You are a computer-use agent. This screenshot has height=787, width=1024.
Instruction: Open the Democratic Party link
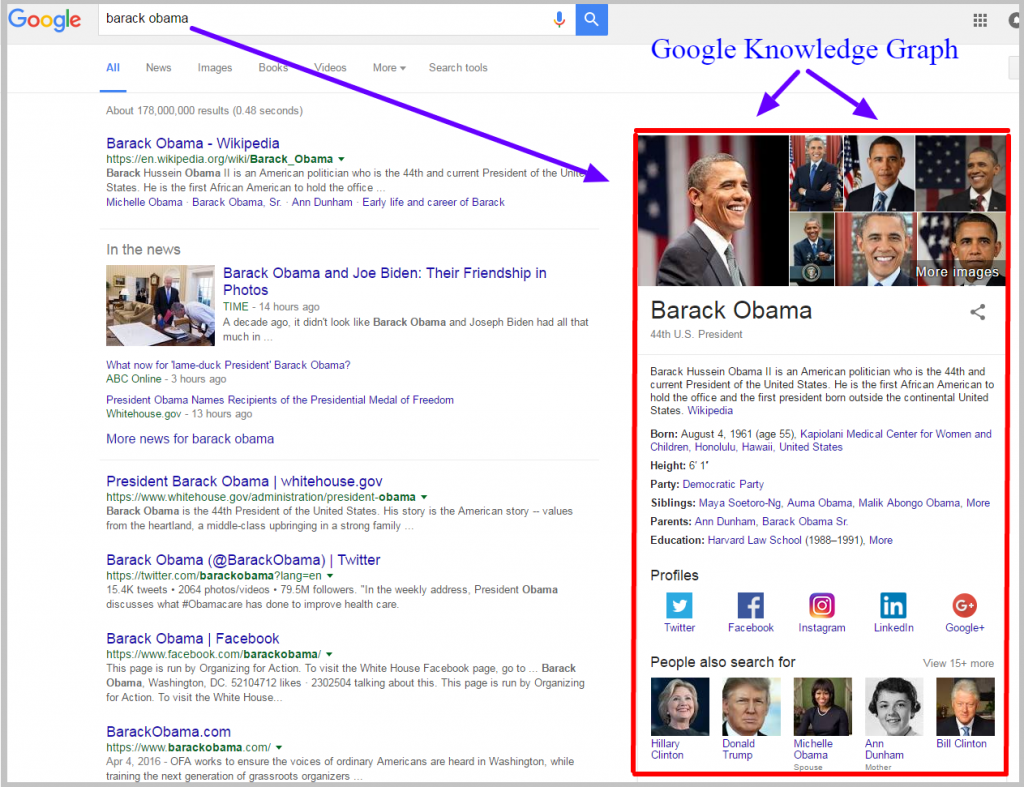coord(723,485)
